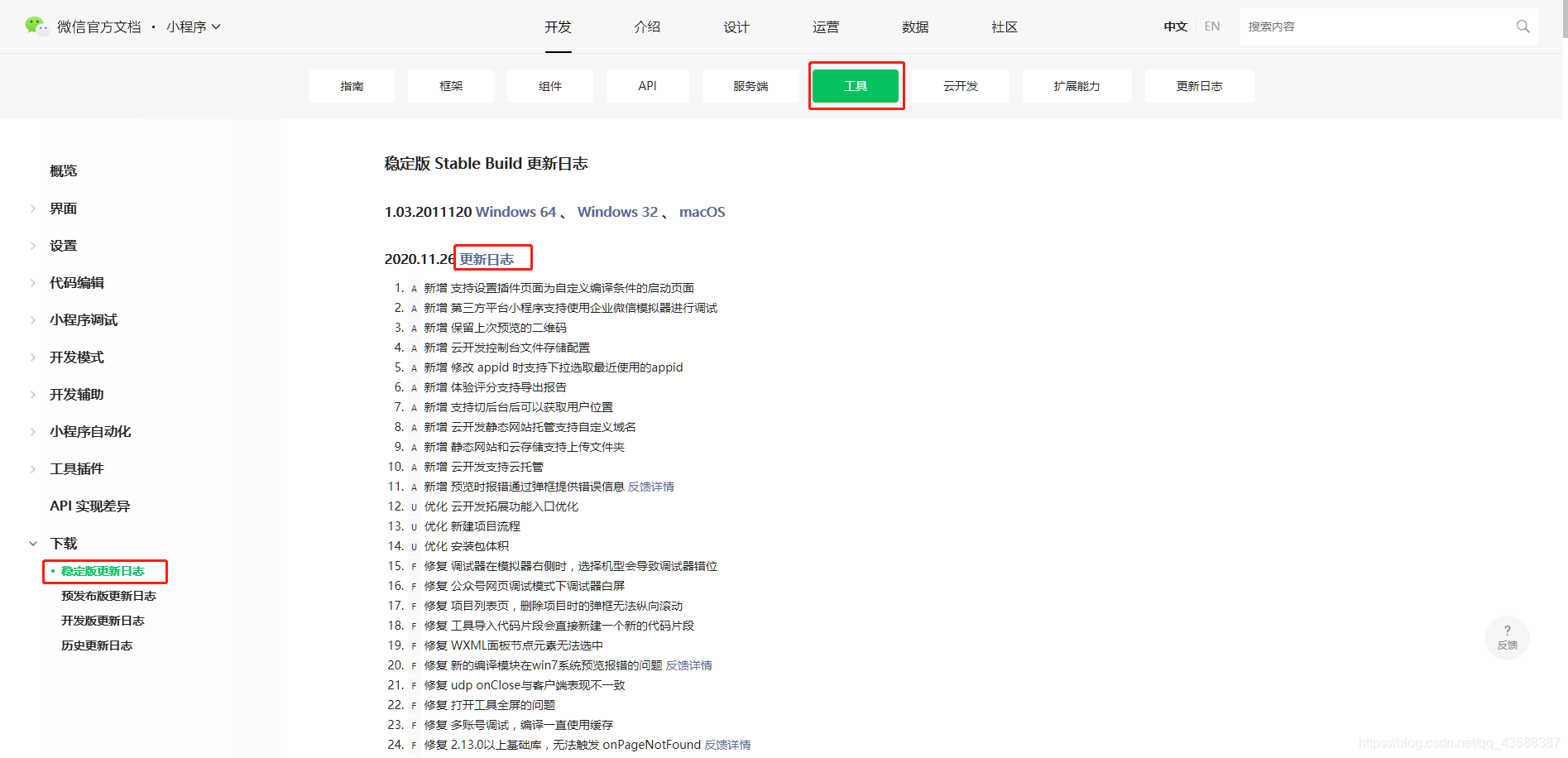Select 预发布版更新日志 in the sidebar

click(x=108, y=596)
